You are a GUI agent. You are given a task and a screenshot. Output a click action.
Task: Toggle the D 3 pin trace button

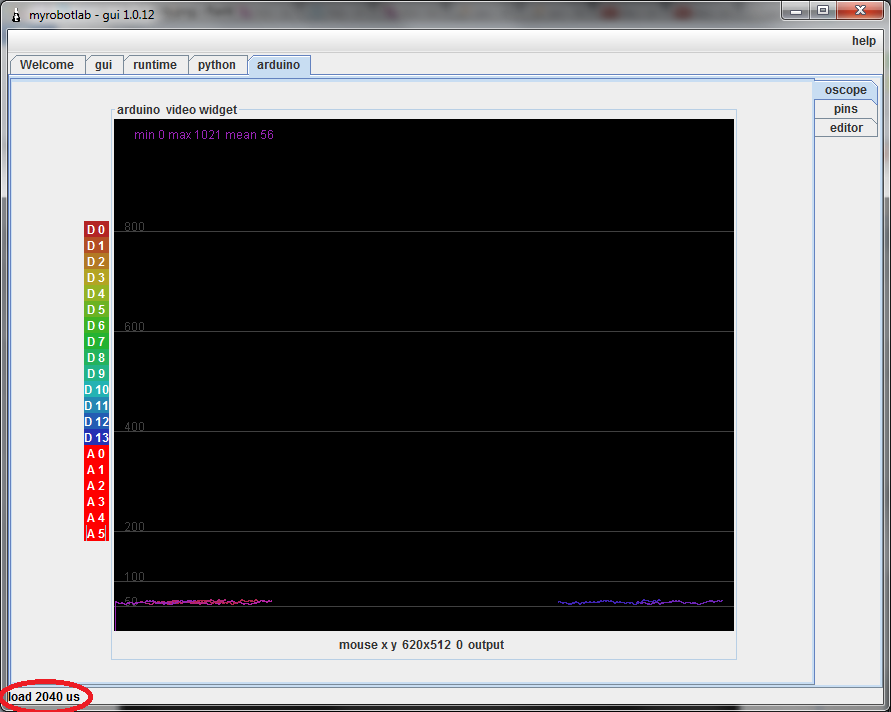click(96, 277)
